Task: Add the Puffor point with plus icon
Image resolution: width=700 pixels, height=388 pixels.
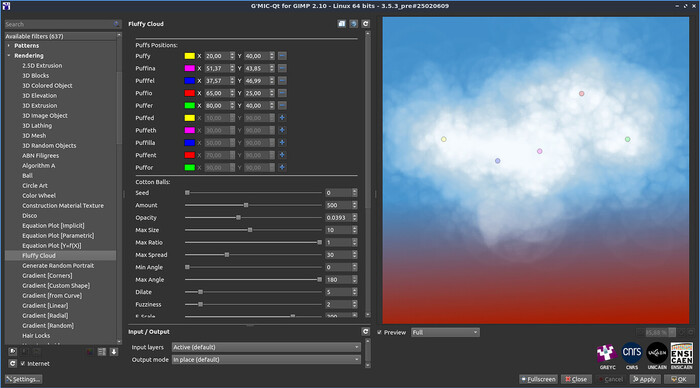Action: [x=282, y=167]
